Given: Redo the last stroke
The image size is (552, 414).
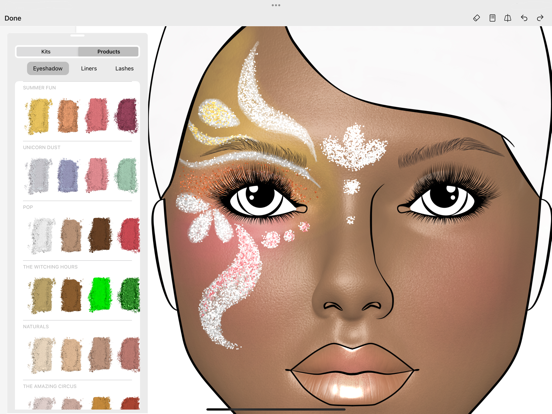Looking at the screenshot, I should [540, 18].
